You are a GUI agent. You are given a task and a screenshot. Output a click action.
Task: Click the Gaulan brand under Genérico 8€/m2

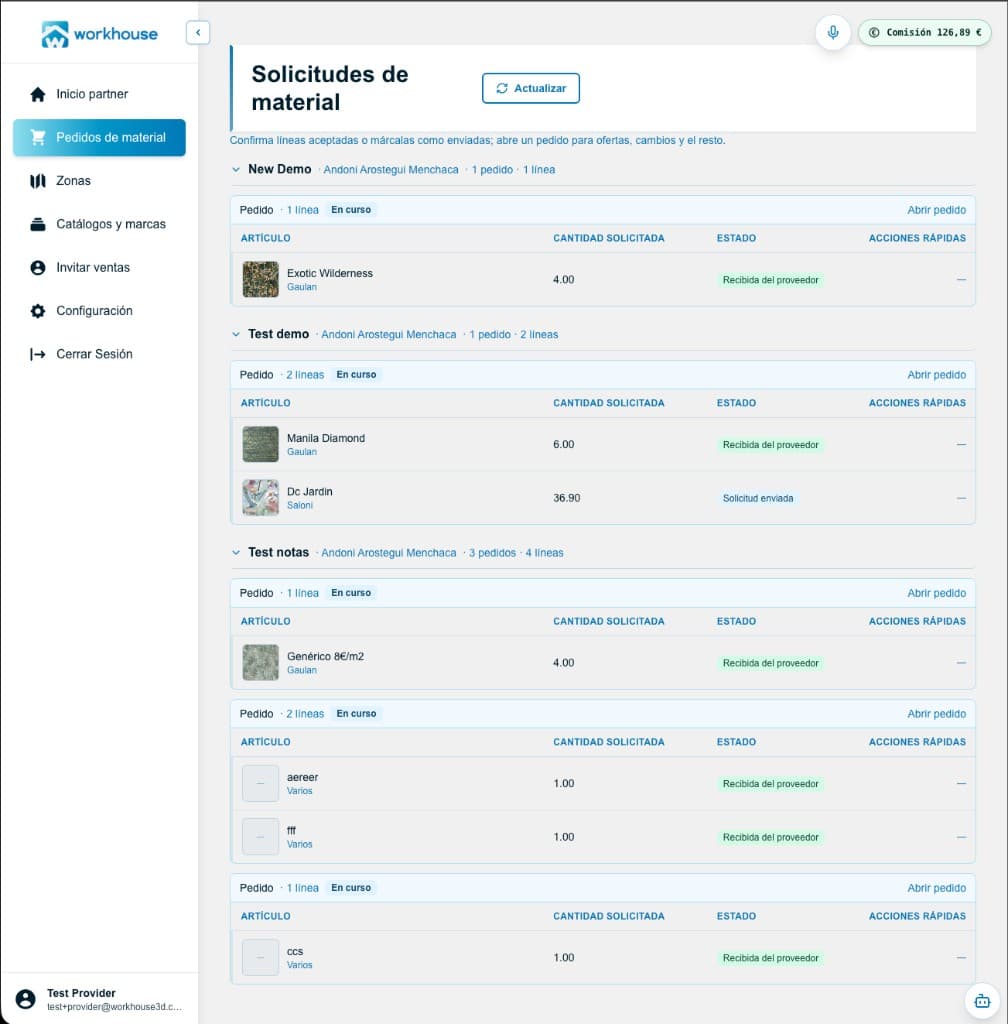(302, 670)
